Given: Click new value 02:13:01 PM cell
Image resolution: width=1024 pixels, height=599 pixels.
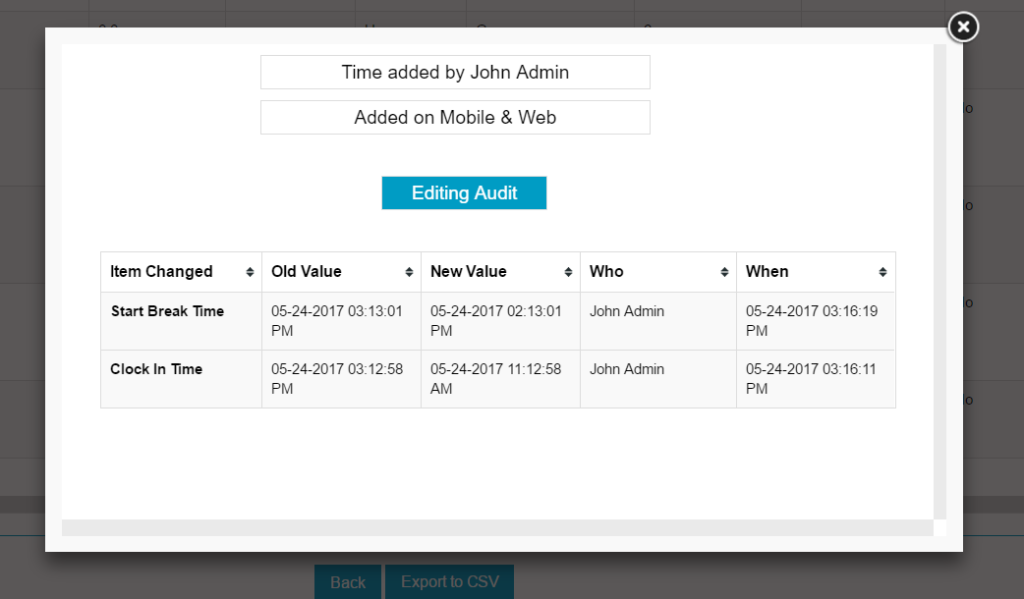Looking at the screenshot, I should point(496,320).
